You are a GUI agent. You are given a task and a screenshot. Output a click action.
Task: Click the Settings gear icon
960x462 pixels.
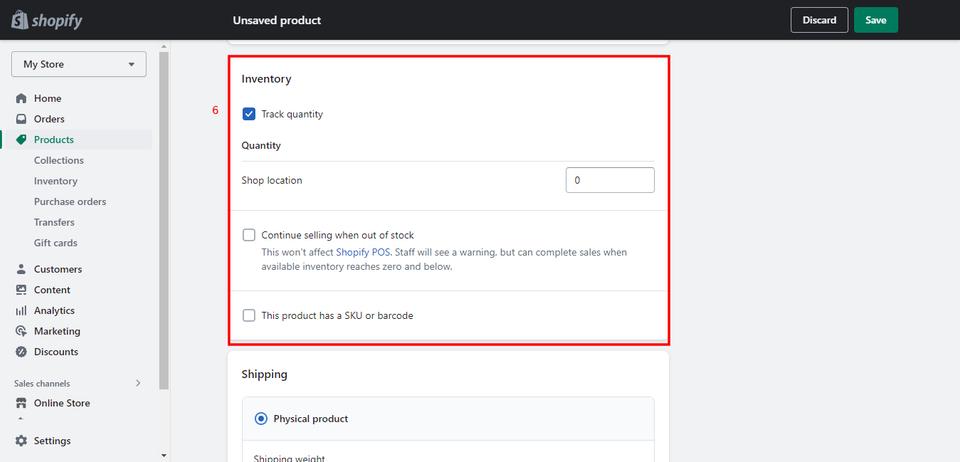(21, 441)
